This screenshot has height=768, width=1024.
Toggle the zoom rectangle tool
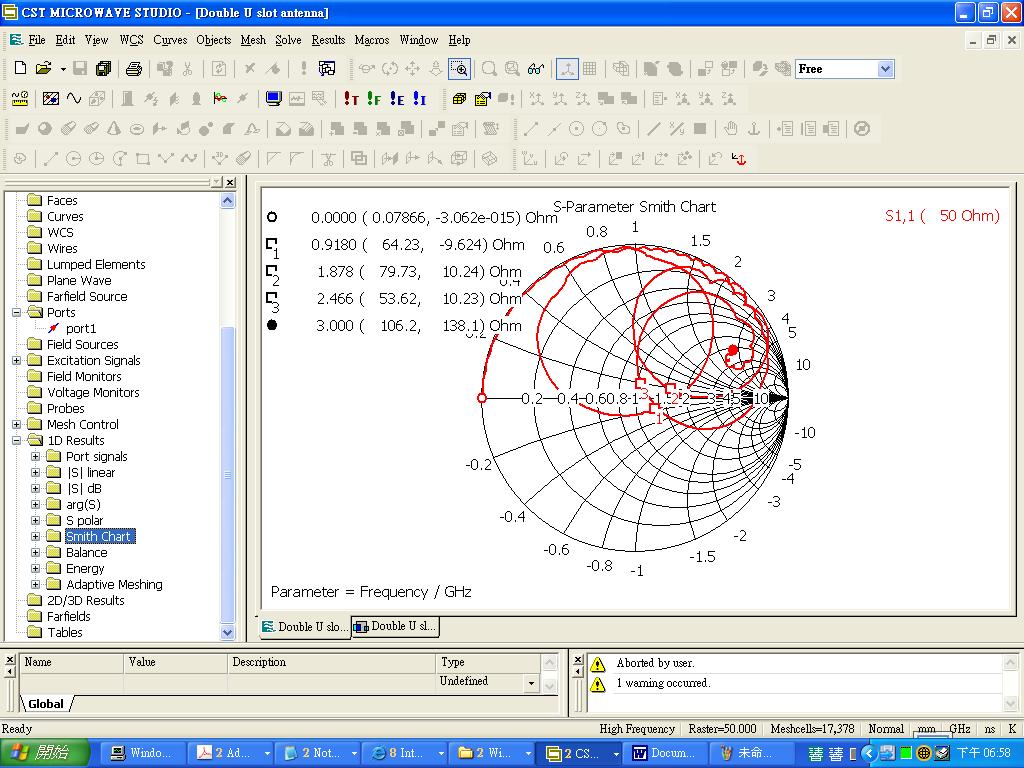pyautogui.click(x=459, y=68)
